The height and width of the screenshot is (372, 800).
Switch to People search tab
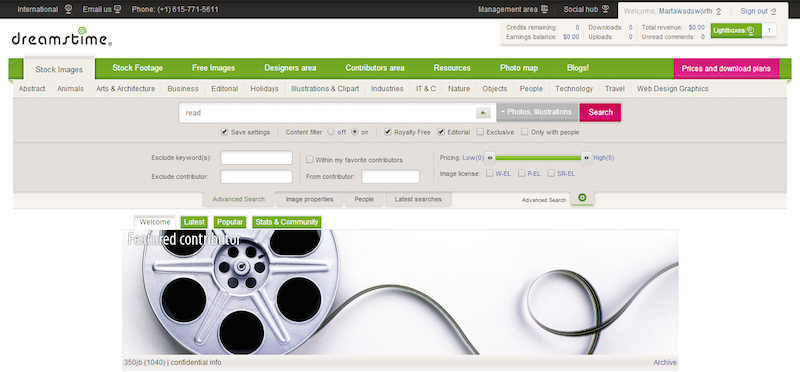pos(364,199)
